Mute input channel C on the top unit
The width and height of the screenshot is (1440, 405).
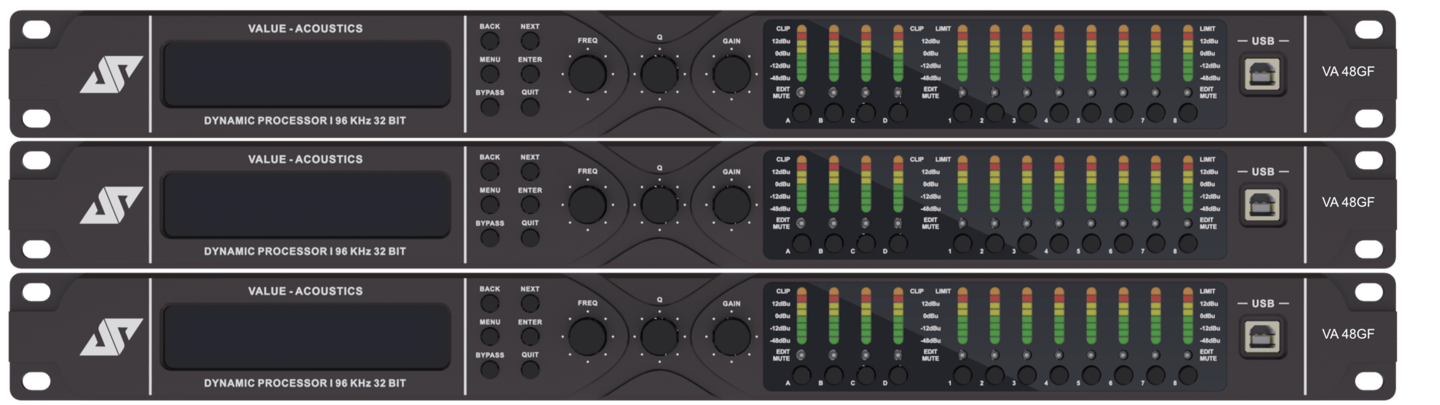point(866,112)
